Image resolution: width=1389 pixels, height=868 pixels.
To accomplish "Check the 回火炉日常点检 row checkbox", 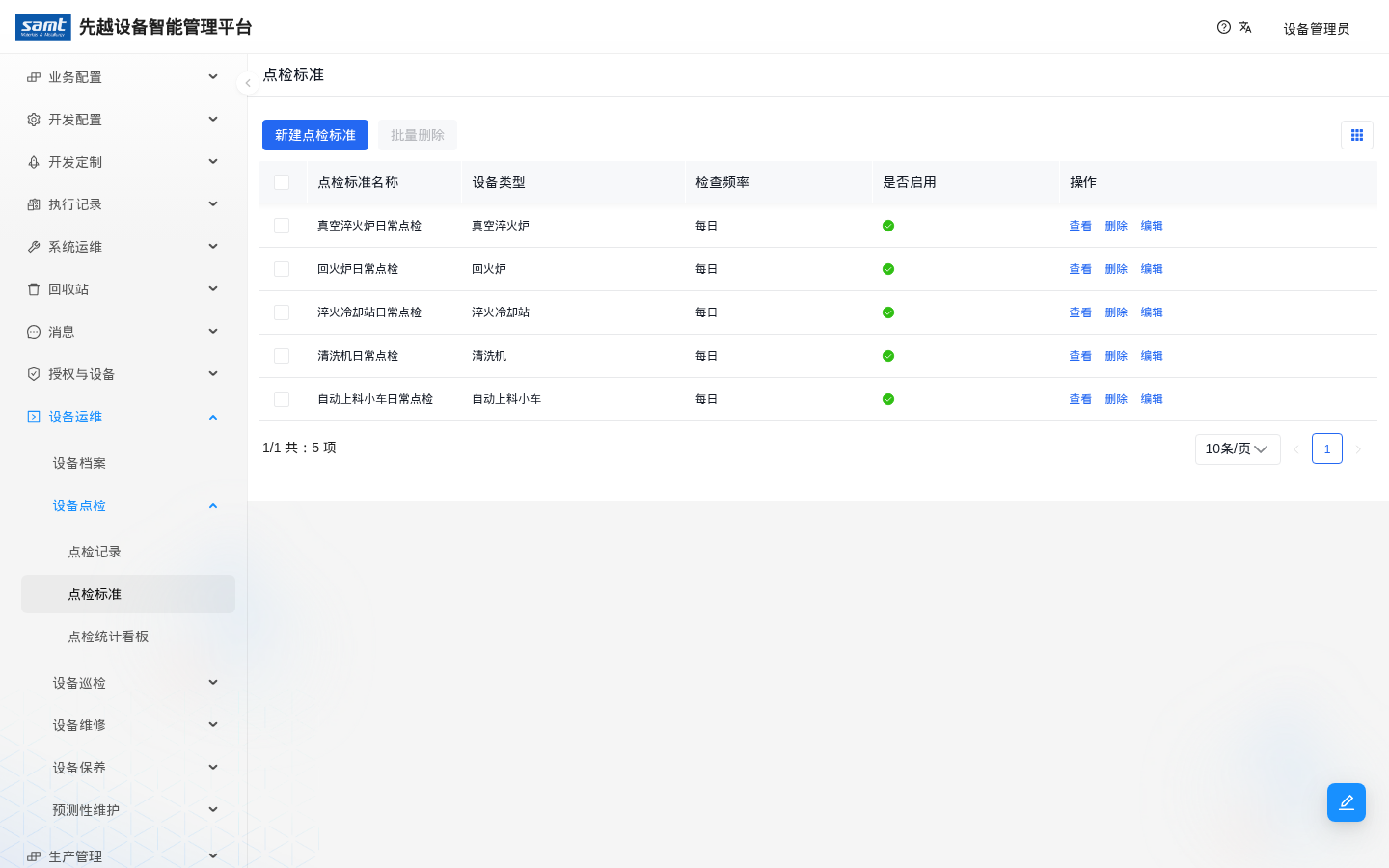I will click(x=282, y=269).
